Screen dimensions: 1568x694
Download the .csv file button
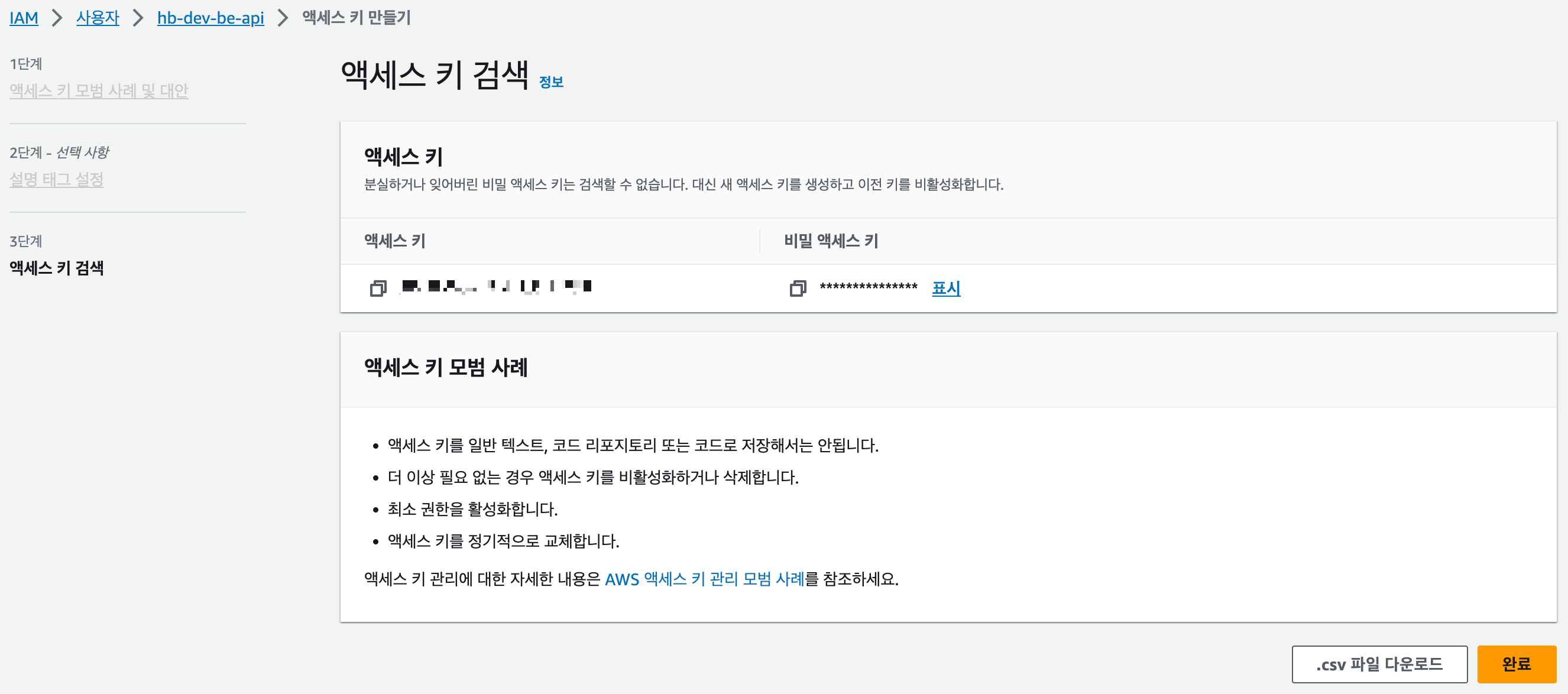tap(1379, 664)
